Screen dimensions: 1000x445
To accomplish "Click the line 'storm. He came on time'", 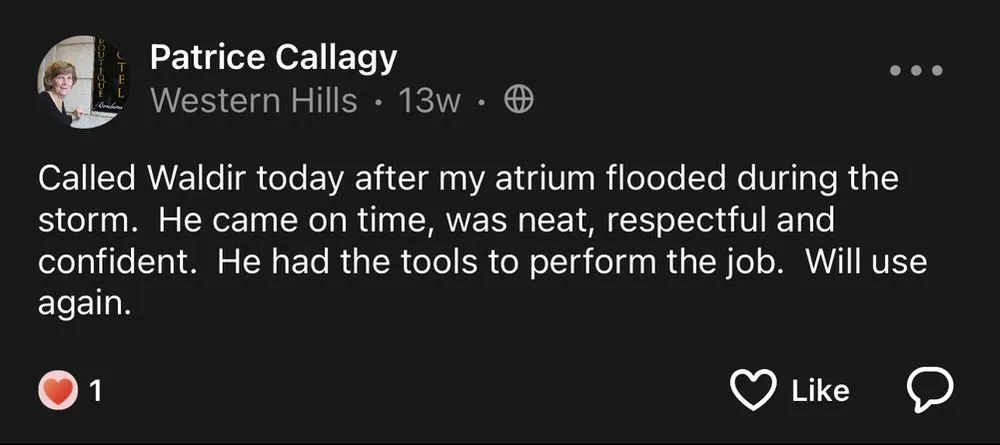I will click(x=436, y=220).
